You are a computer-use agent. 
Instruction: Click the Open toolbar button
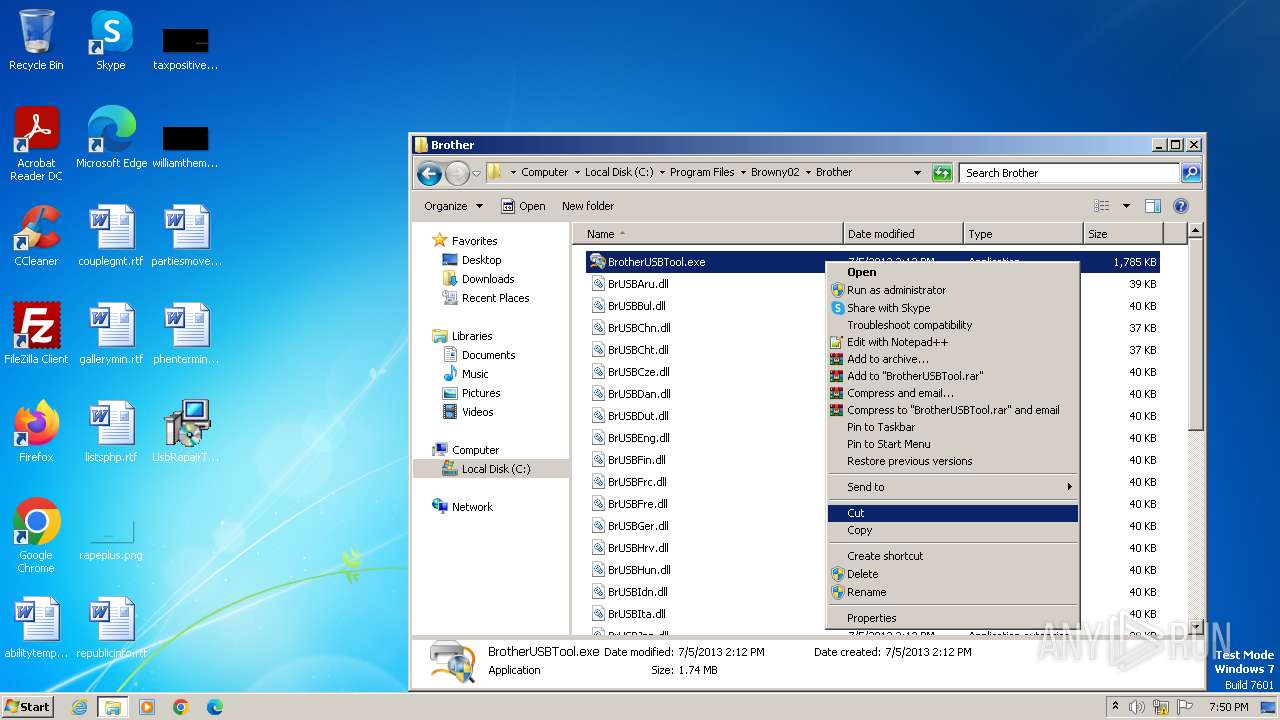[523, 206]
